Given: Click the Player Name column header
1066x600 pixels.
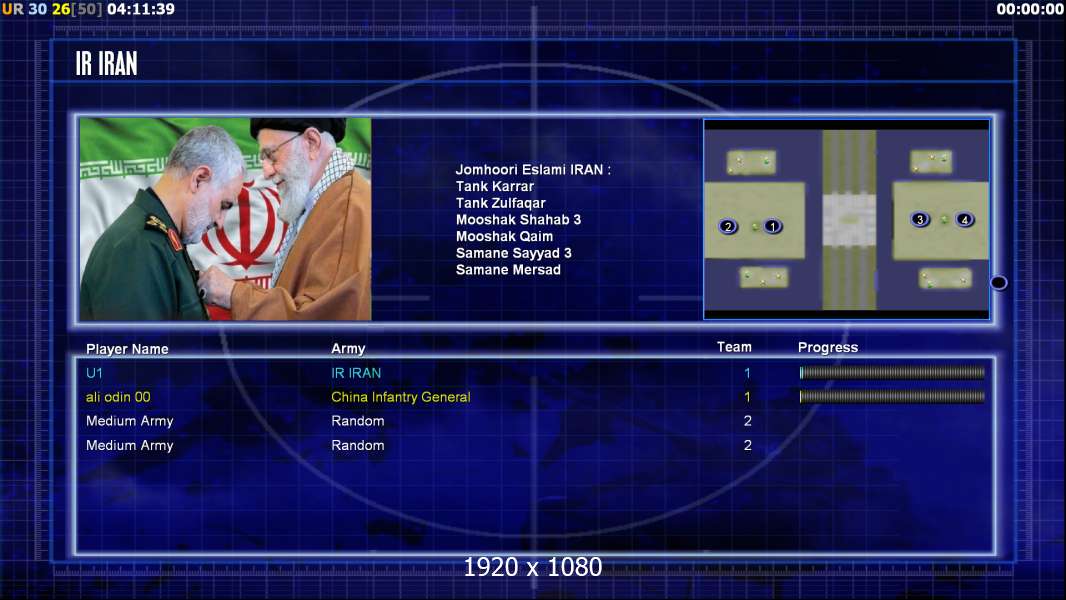Looking at the screenshot, I should pos(127,349).
